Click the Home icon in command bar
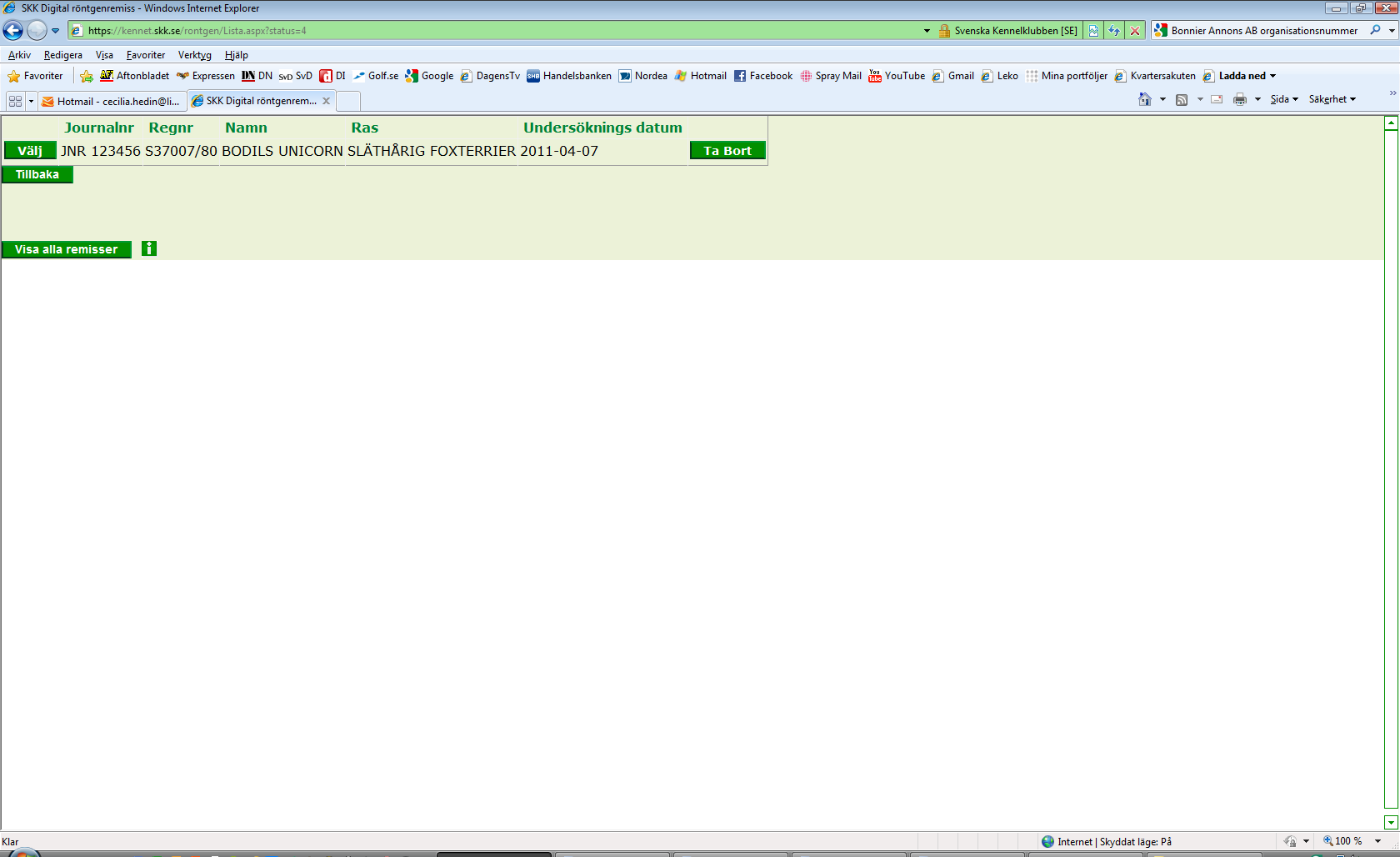 [1145, 99]
